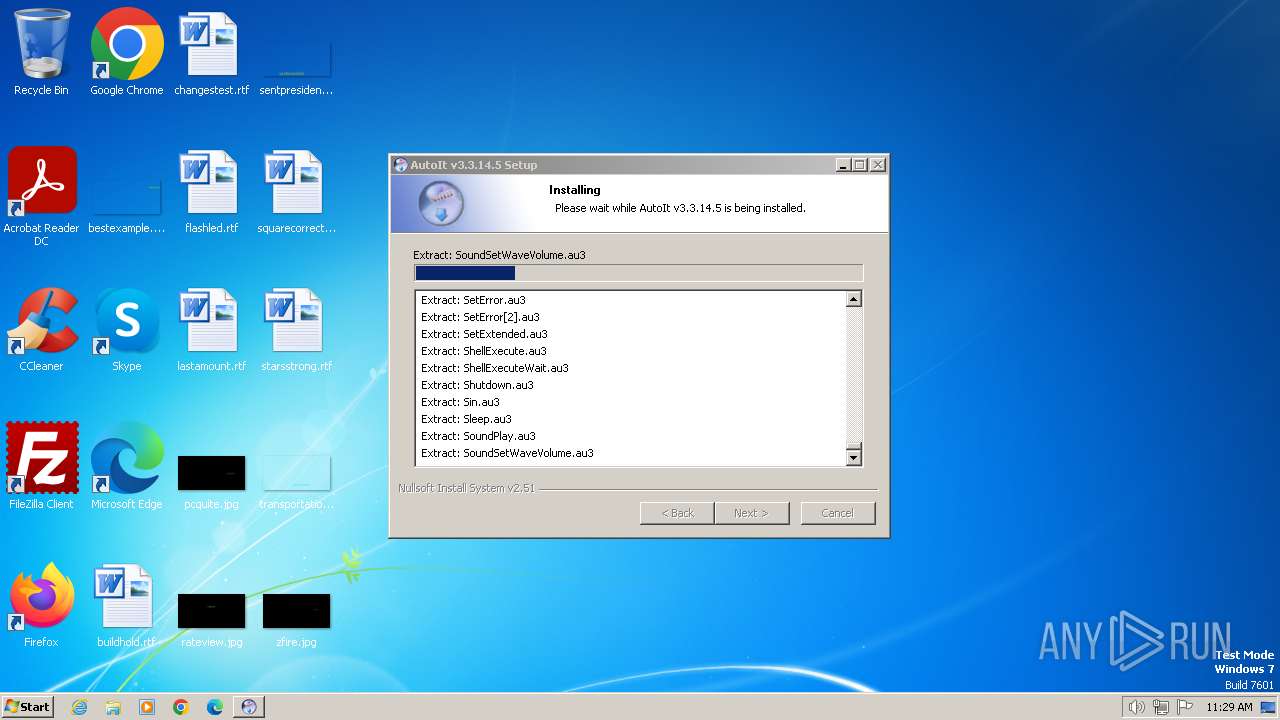The height and width of the screenshot is (720, 1280).
Task: Click the log line 'Extract: SetError.au3'
Action: 473,300
